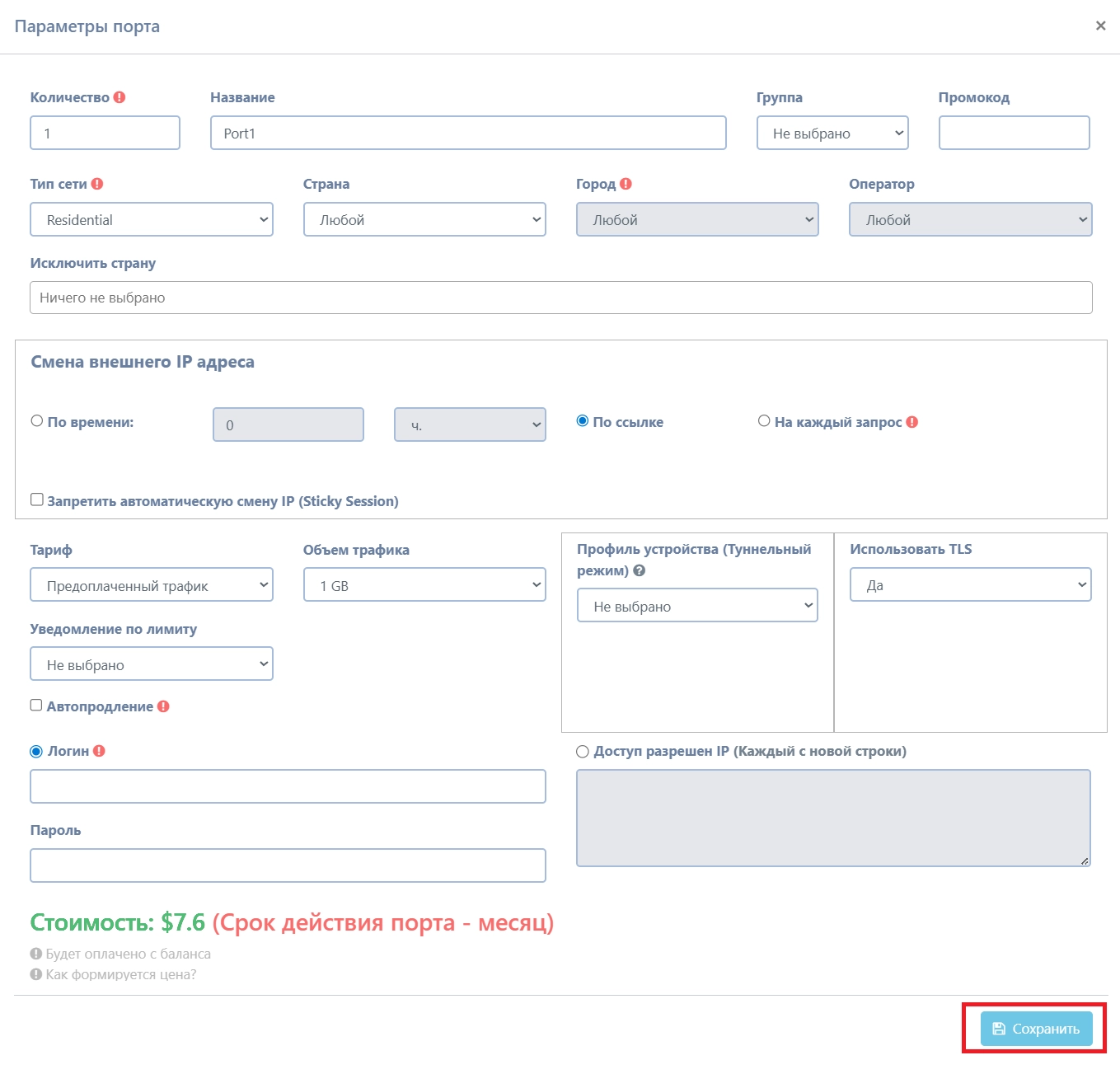The width and height of the screenshot is (1120, 1074).
Task: Enable the Sticky Session checkbox
Action: tap(37, 499)
